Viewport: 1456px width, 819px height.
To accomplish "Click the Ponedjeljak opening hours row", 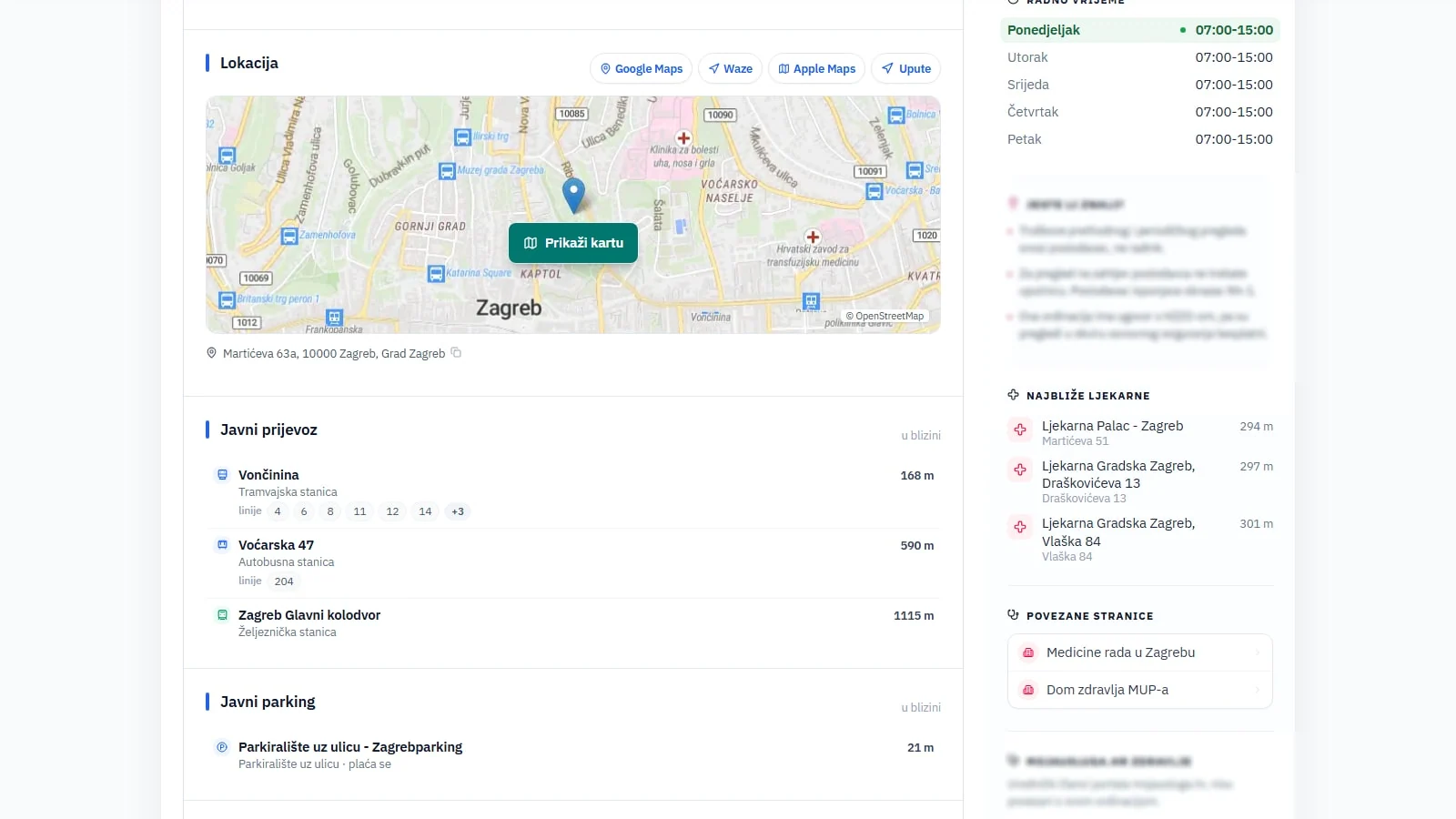I will (x=1140, y=30).
